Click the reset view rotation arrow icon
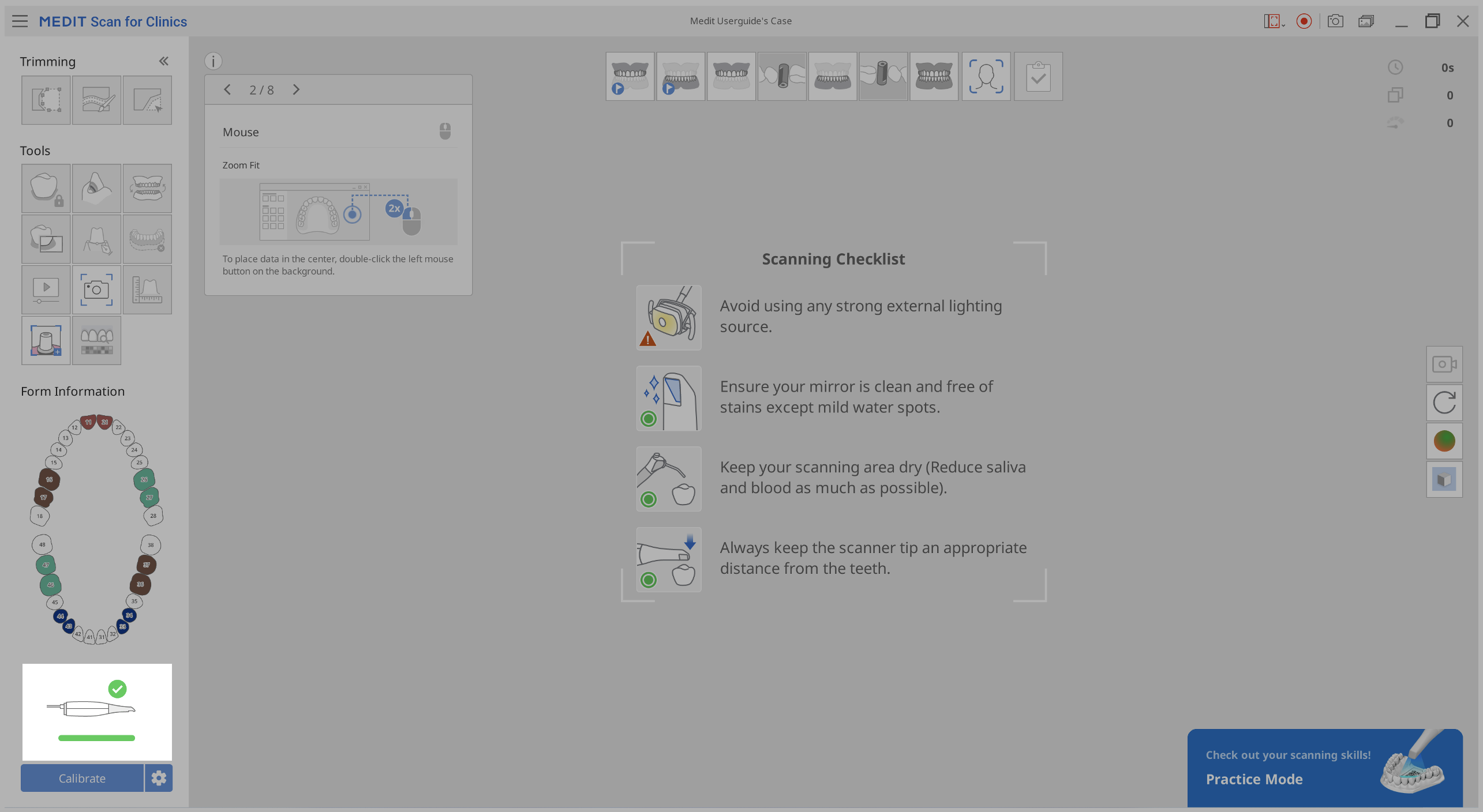1483x812 pixels. pyautogui.click(x=1444, y=403)
